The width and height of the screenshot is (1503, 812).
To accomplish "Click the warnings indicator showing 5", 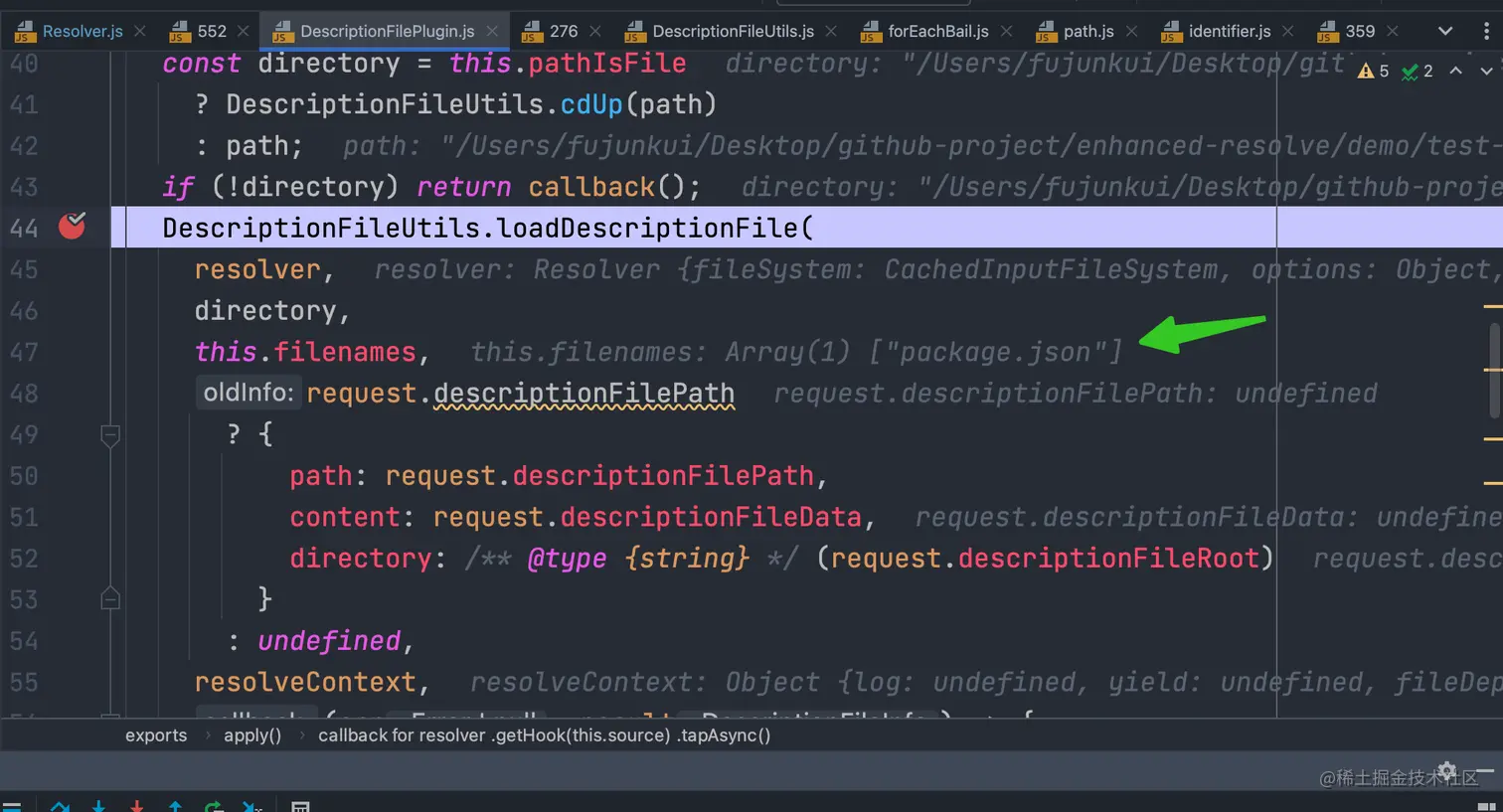I will [x=1374, y=71].
